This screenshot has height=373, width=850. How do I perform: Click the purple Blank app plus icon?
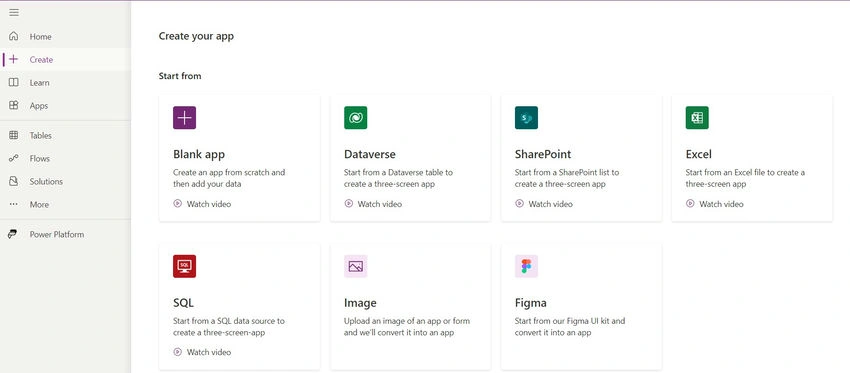[184, 118]
